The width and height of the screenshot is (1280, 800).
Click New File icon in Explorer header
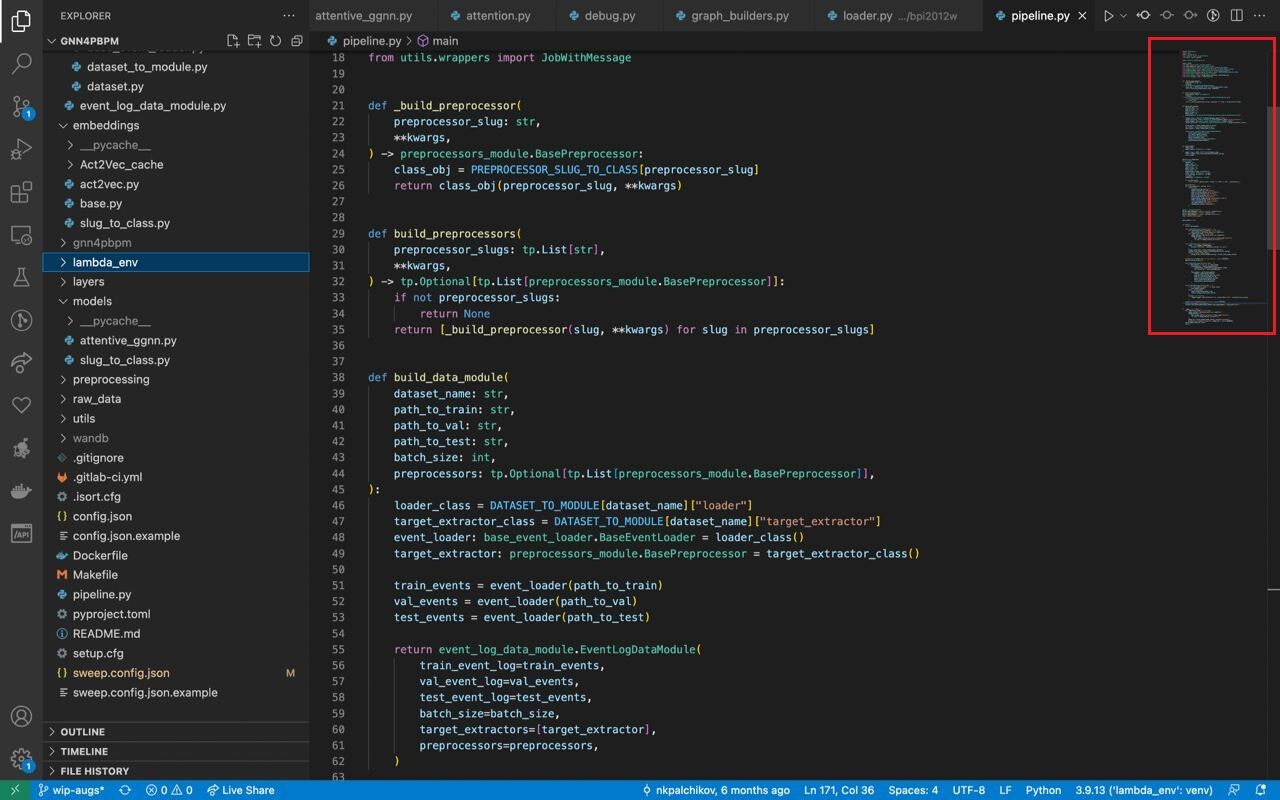tap(233, 41)
